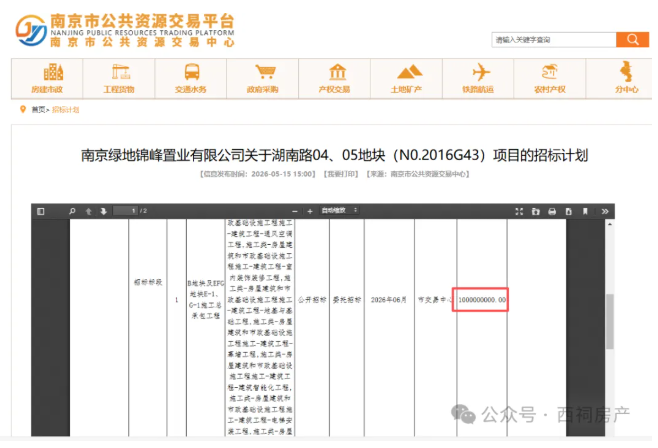The image size is (658, 448).
Task: Open the PDF find search tool
Action: coord(72,211)
